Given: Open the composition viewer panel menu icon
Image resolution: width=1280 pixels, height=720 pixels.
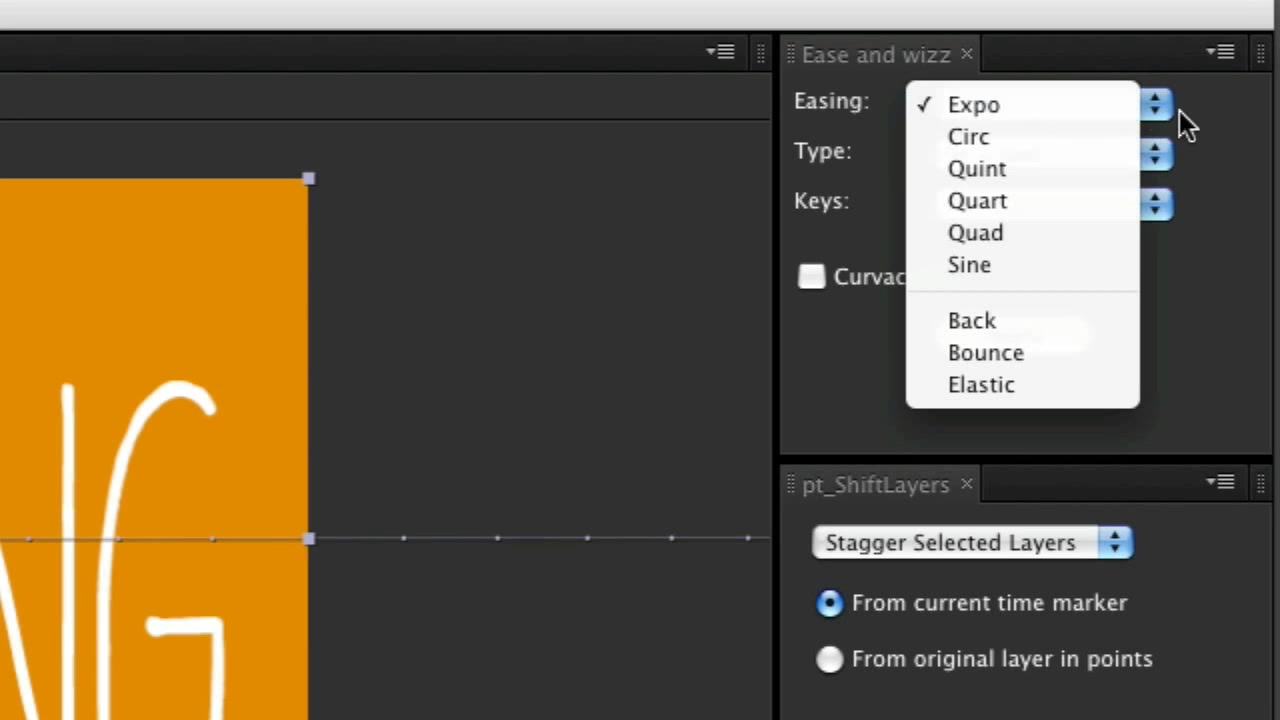Looking at the screenshot, I should point(720,52).
